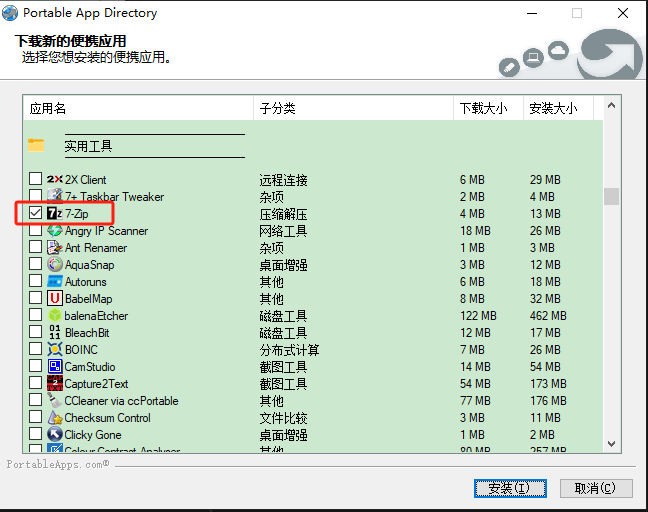Screen dimensions: 648x512
Task: Check the BOINC checkbox
Action: [x=36, y=348]
